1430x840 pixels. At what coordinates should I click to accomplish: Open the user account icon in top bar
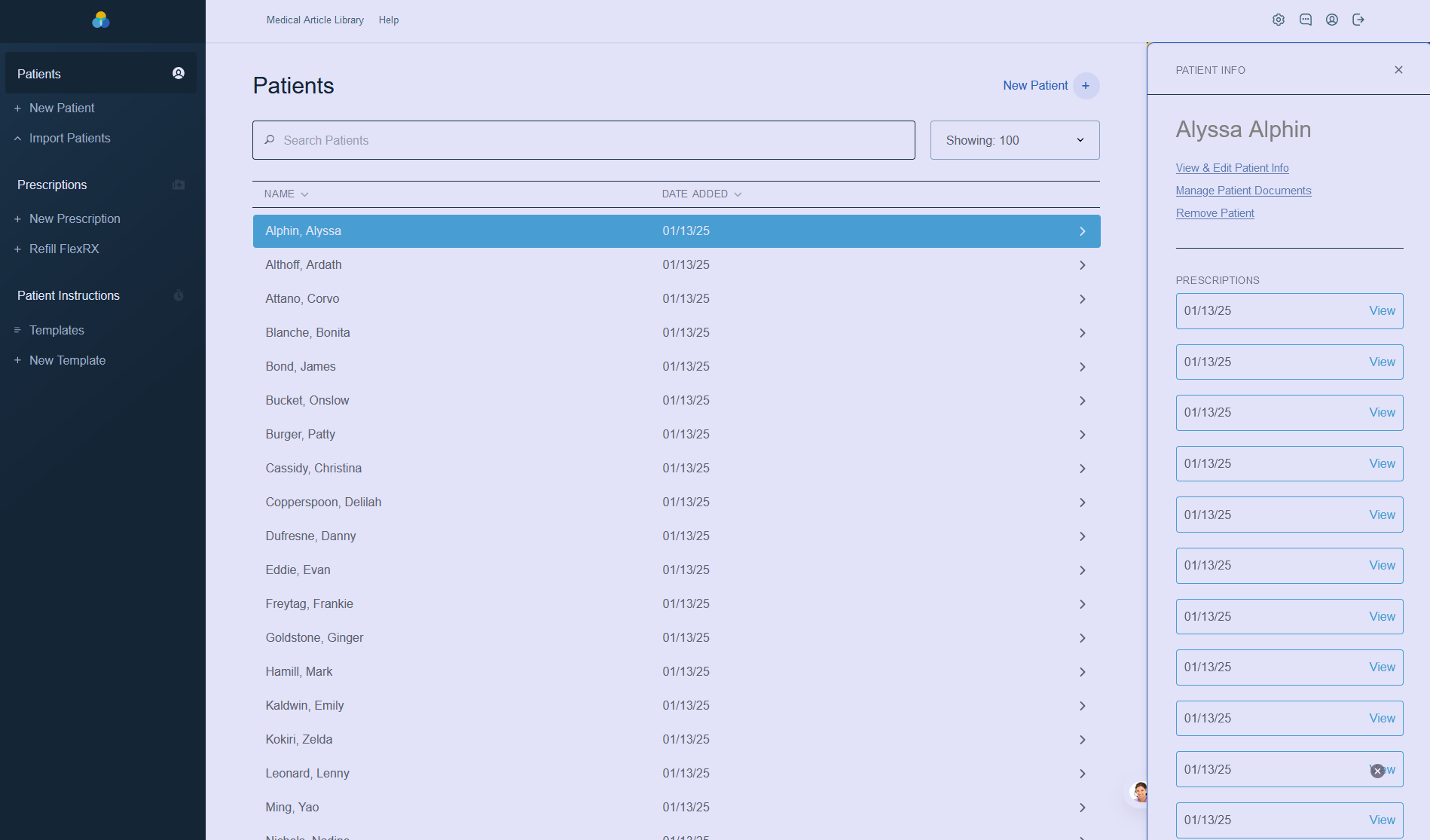pyautogui.click(x=1332, y=20)
